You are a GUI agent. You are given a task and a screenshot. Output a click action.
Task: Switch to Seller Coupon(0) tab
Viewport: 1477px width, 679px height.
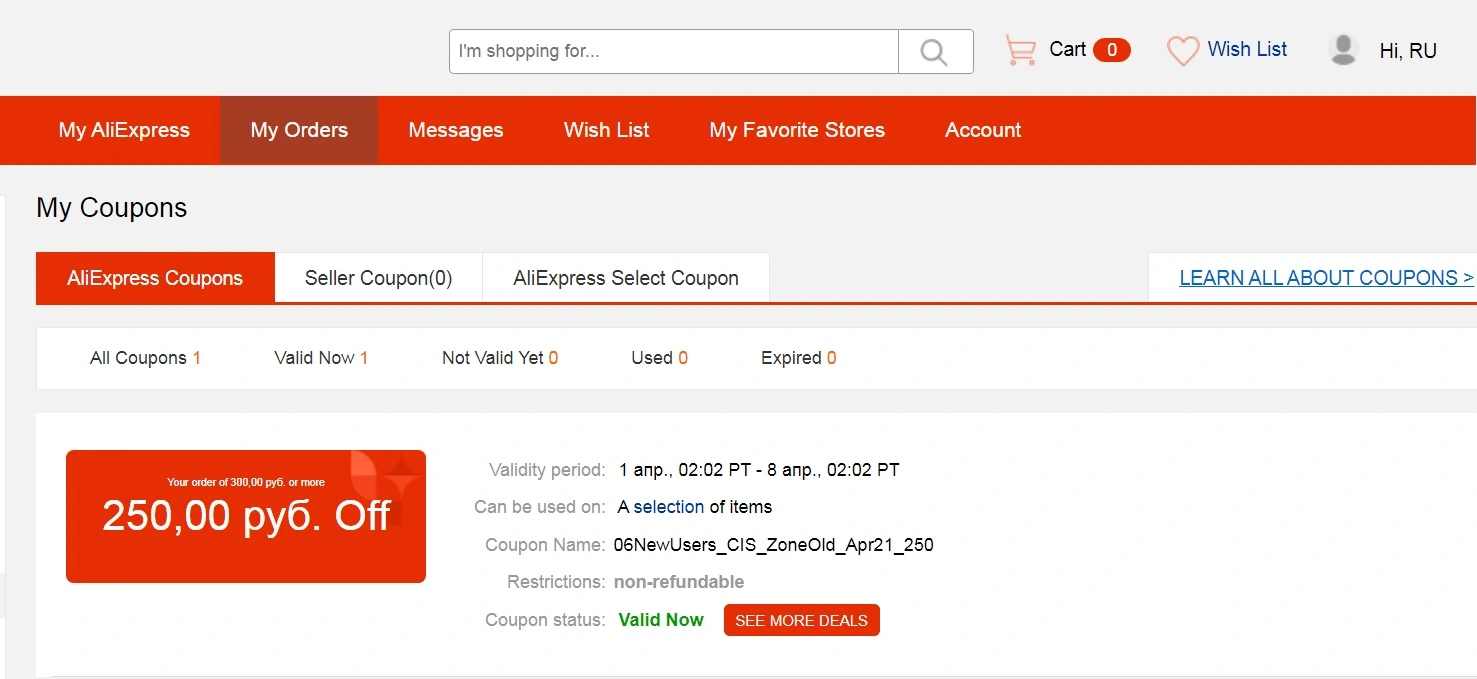[x=379, y=278]
